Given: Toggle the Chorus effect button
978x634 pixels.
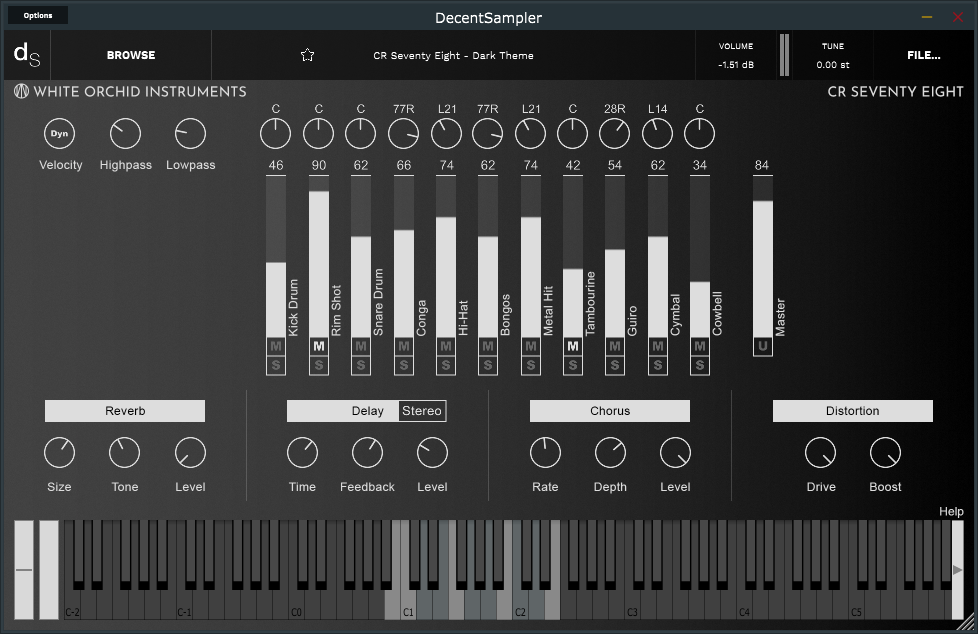Looking at the screenshot, I should (x=610, y=411).
